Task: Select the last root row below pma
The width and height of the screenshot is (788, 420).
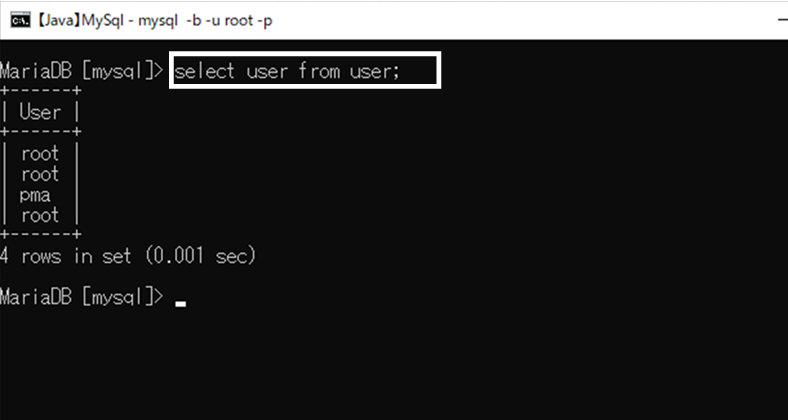Action: tap(40, 216)
